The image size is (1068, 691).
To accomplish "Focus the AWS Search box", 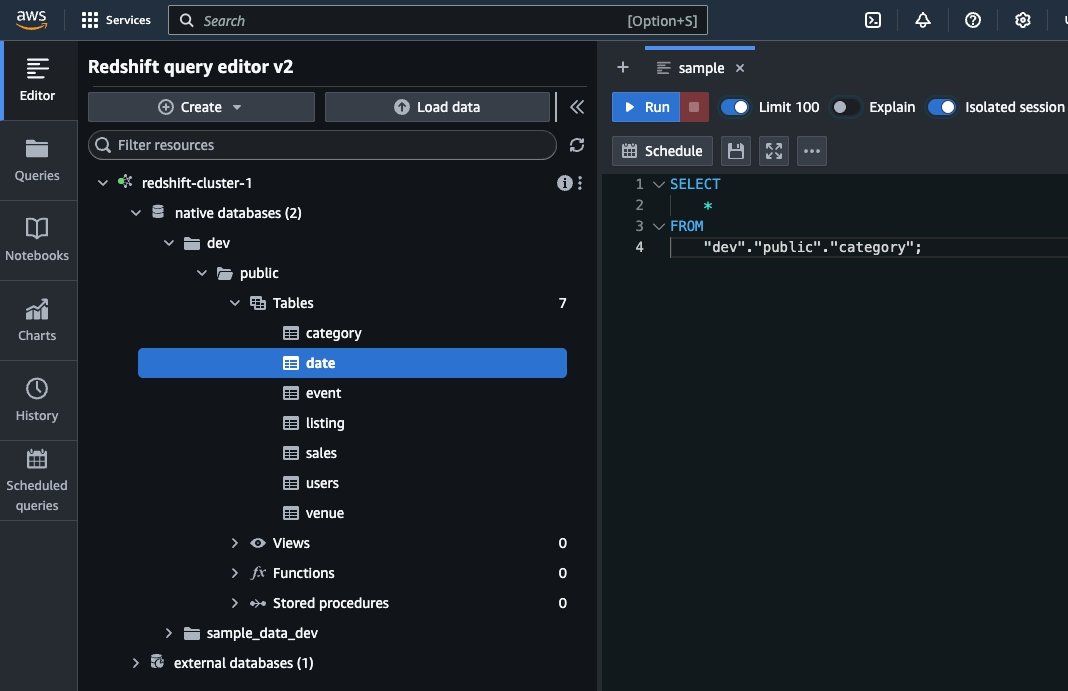I will [438, 20].
